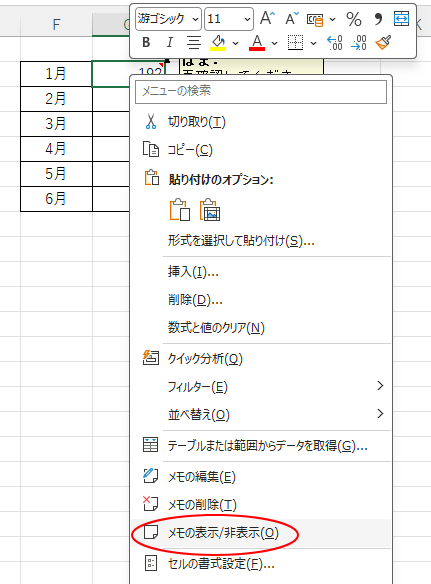
Task: Increase font size in mini toolbar
Action: 267,18
